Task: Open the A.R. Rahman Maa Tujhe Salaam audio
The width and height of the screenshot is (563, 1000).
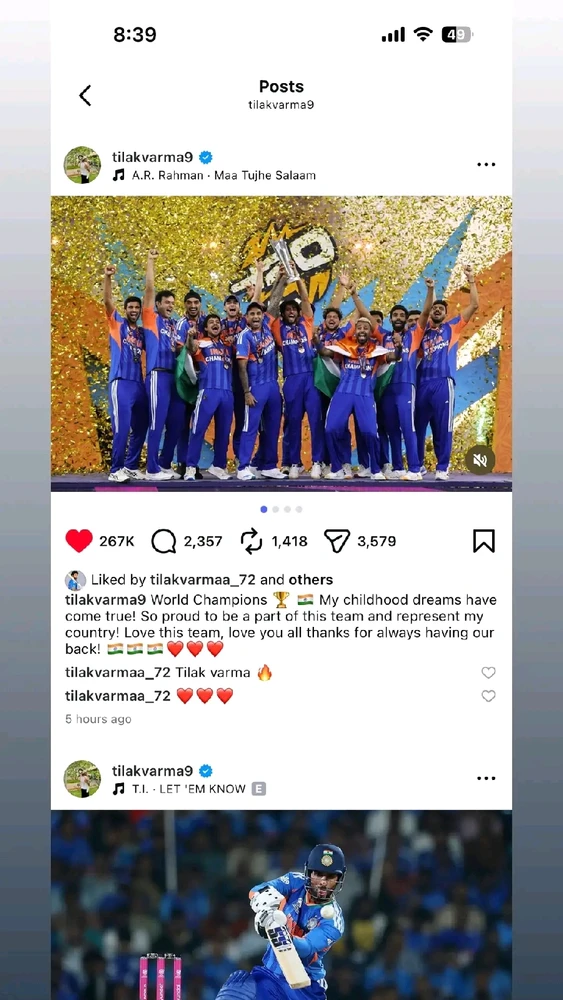Action: click(214, 175)
